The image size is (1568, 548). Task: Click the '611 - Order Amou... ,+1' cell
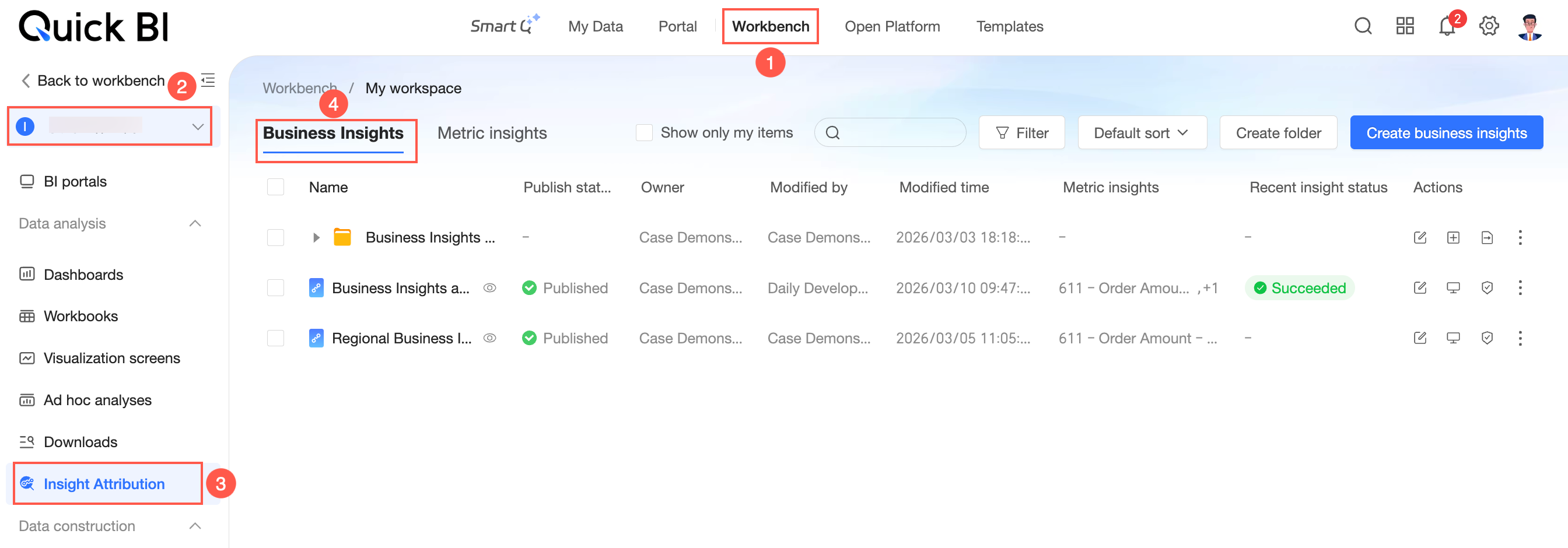tap(1137, 287)
